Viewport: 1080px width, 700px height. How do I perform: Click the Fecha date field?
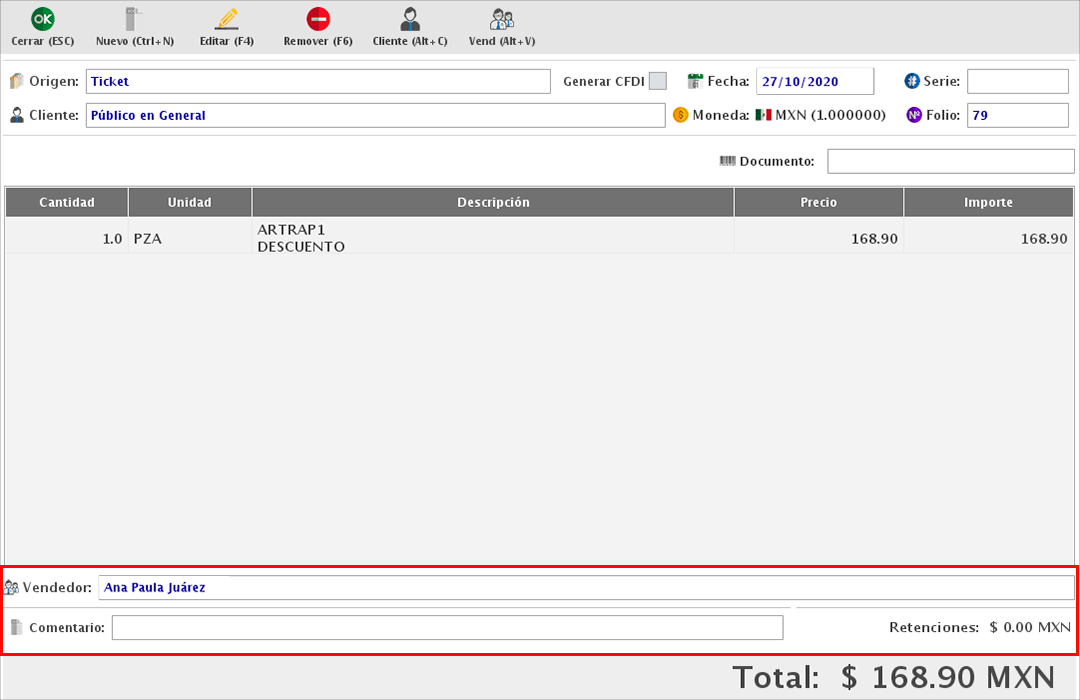814,81
